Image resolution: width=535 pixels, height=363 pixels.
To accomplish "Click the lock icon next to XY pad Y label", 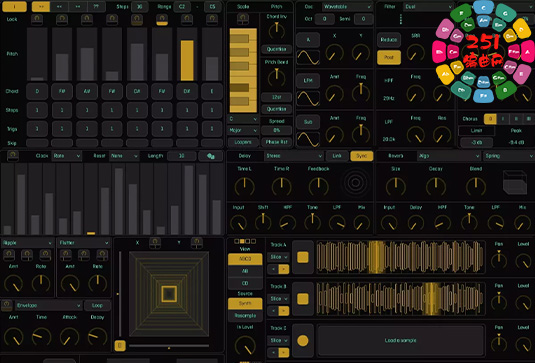I will (x=197, y=243).
